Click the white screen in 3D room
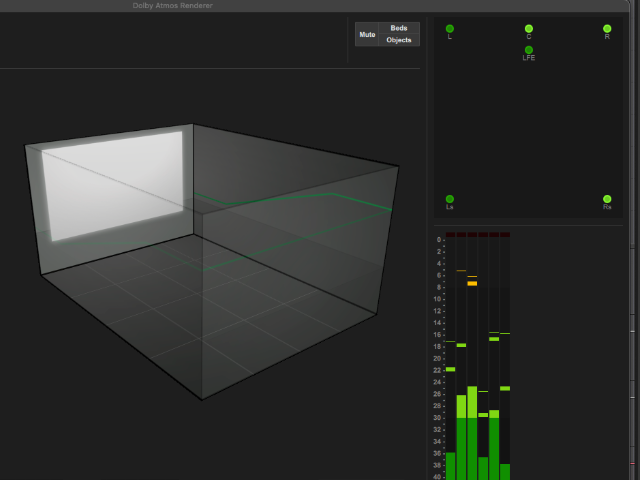 pos(112,188)
